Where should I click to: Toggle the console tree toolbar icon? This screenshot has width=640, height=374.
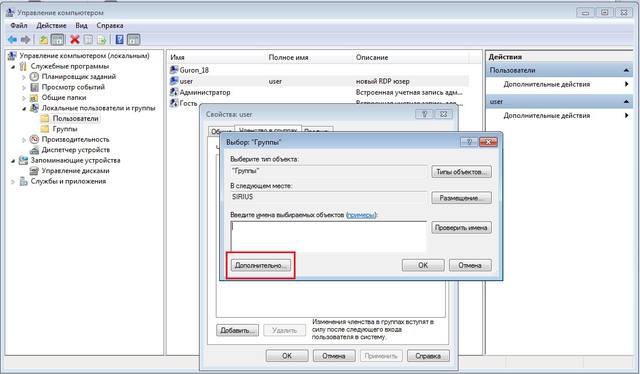[x=57, y=40]
